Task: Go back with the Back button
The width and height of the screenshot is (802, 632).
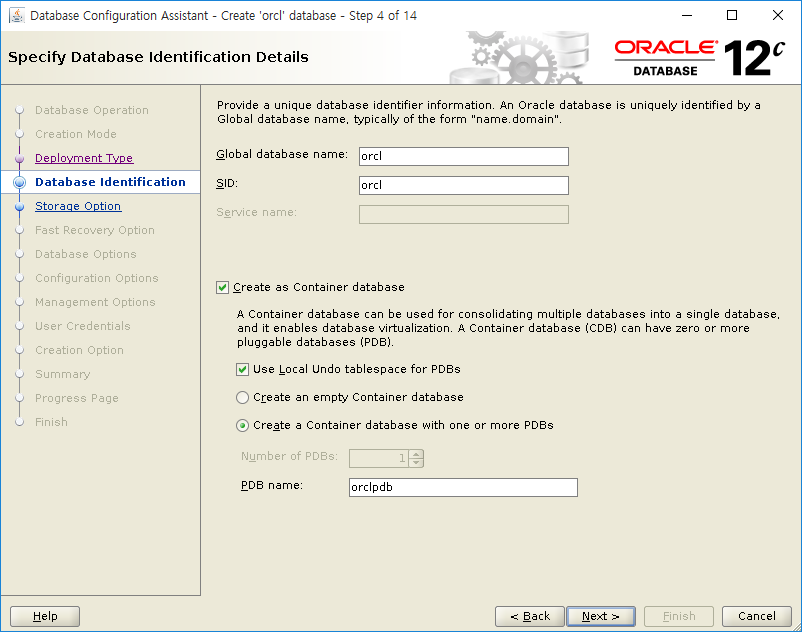Action: 530,616
